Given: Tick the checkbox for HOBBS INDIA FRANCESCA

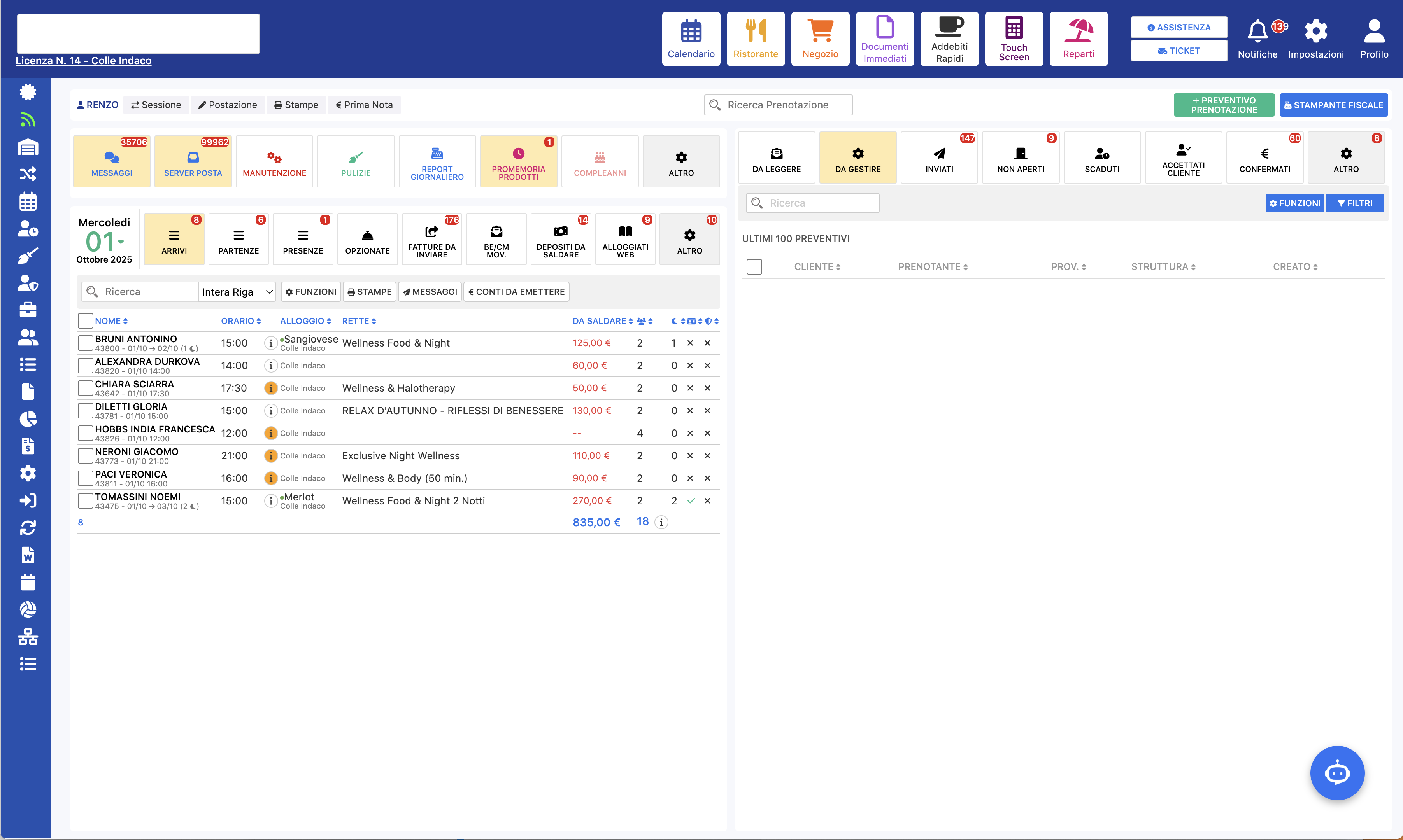Looking at the screenshot, I should [85, 433].
